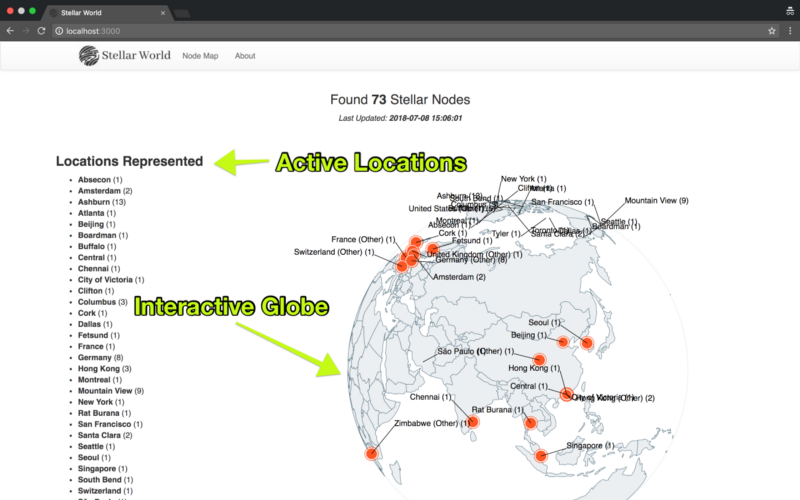Click 'Rat Burana (1)' in locations list
The height and width of the screenshot is (500, 800).
pos(104,413)
